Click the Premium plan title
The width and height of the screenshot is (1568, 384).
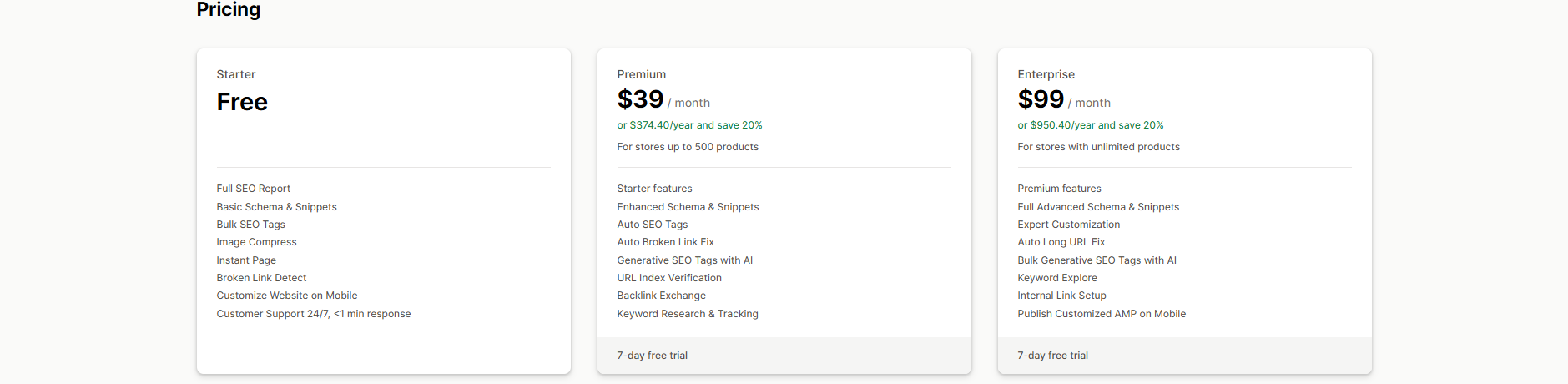point(641,74)
